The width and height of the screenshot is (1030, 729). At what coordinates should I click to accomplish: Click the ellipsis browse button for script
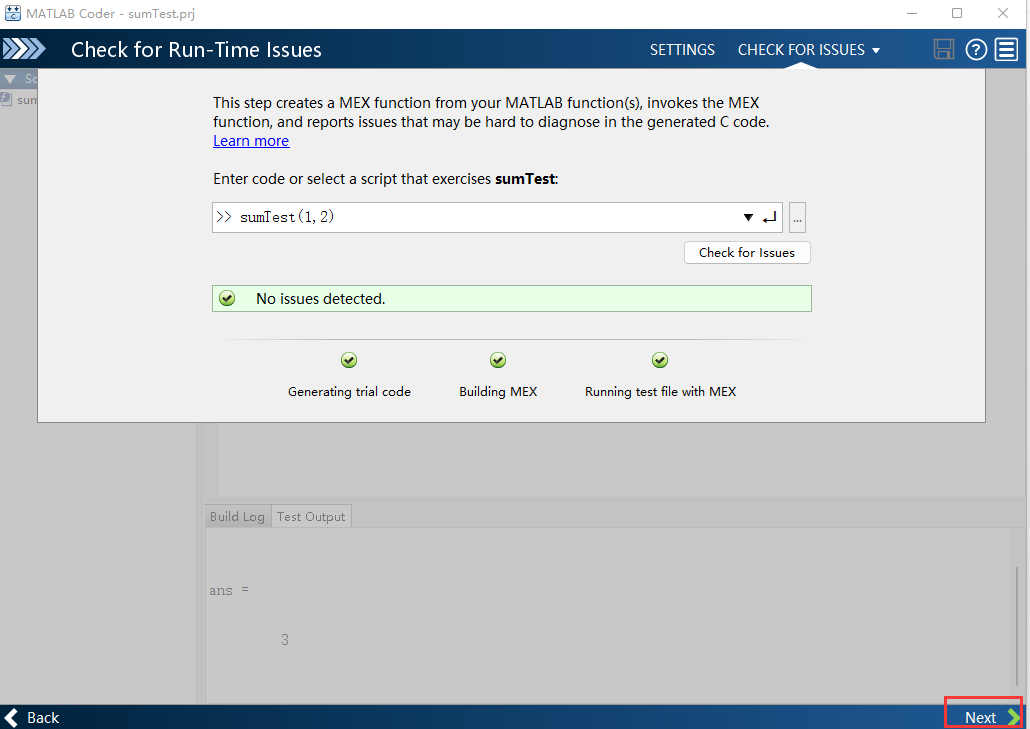click(x=797, y=217)
